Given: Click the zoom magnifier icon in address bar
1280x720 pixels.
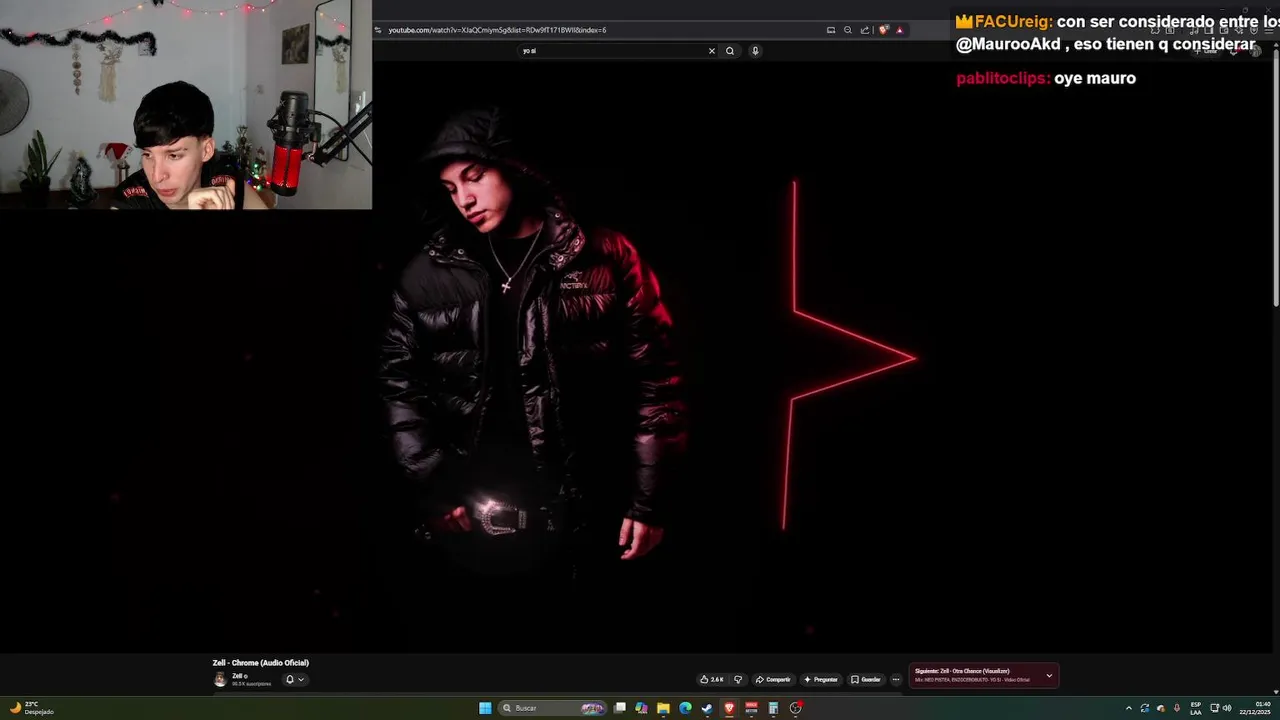Looking at the screenshot, I should (x=848, y=30).
